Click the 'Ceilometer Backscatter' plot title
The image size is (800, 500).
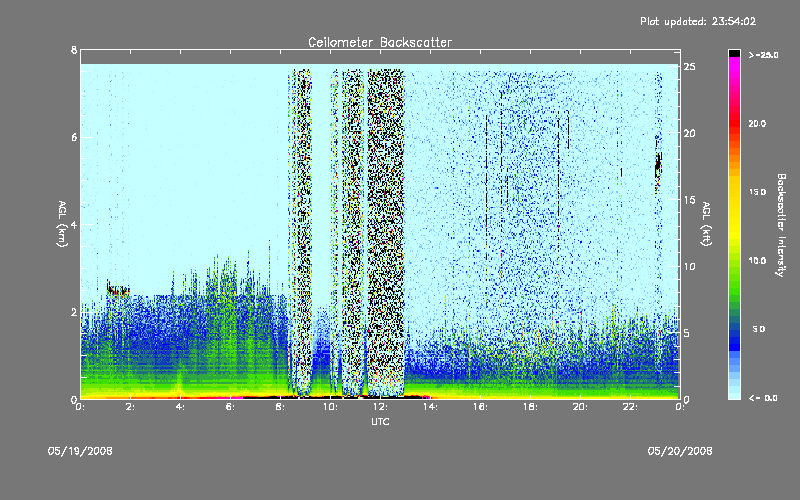coord(380,42)
